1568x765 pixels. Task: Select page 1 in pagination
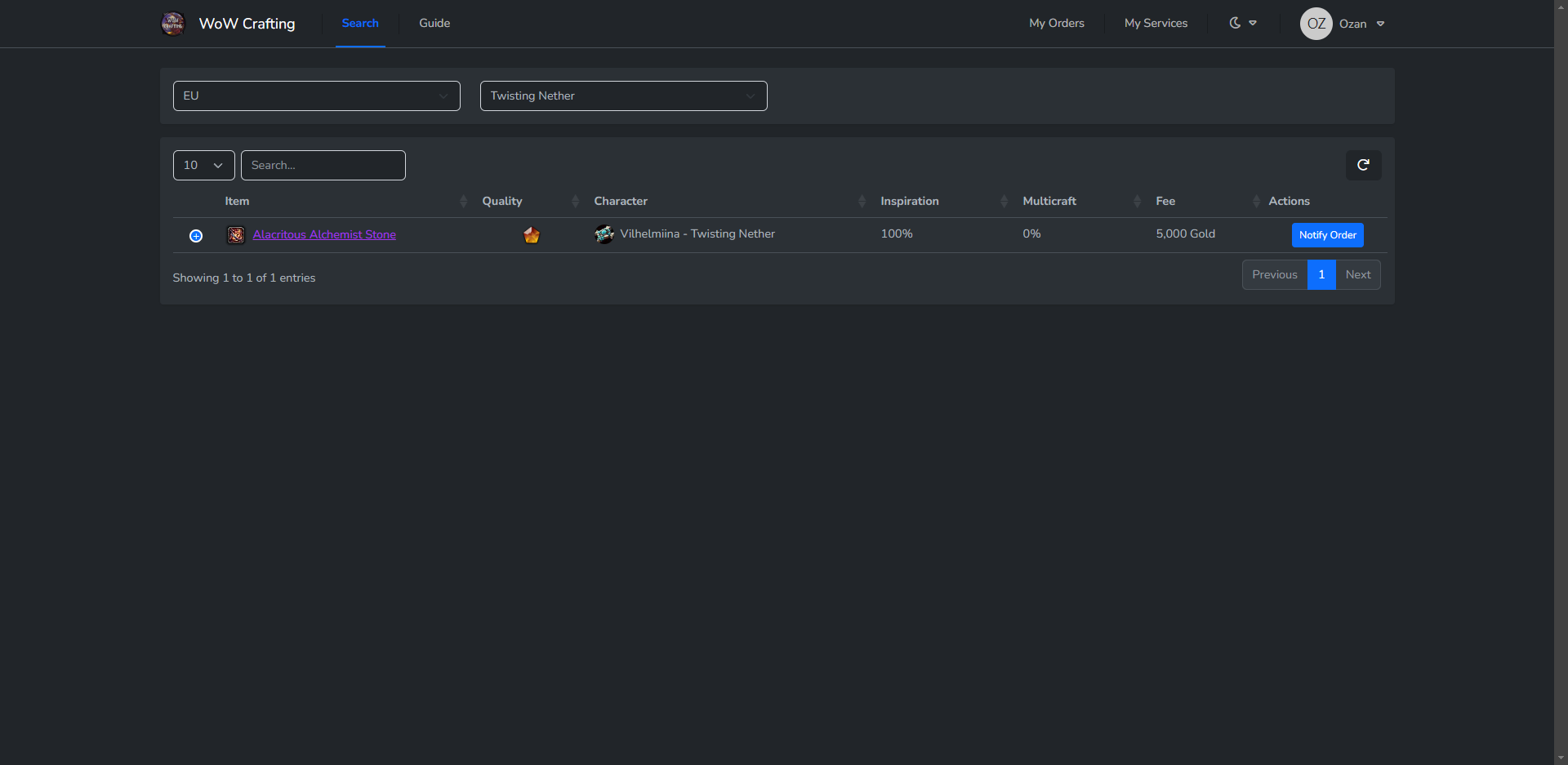(x=1321, y=274)
